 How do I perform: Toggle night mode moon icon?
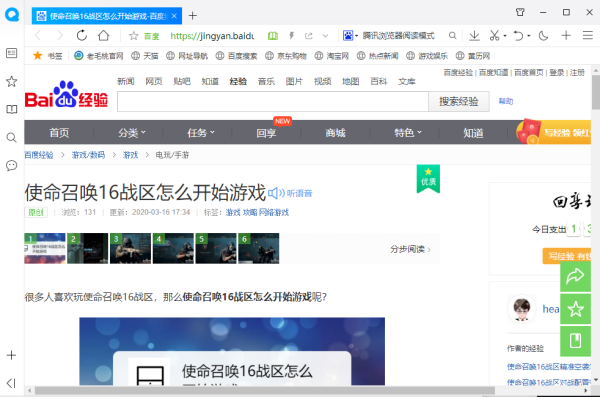click(543, 36)
